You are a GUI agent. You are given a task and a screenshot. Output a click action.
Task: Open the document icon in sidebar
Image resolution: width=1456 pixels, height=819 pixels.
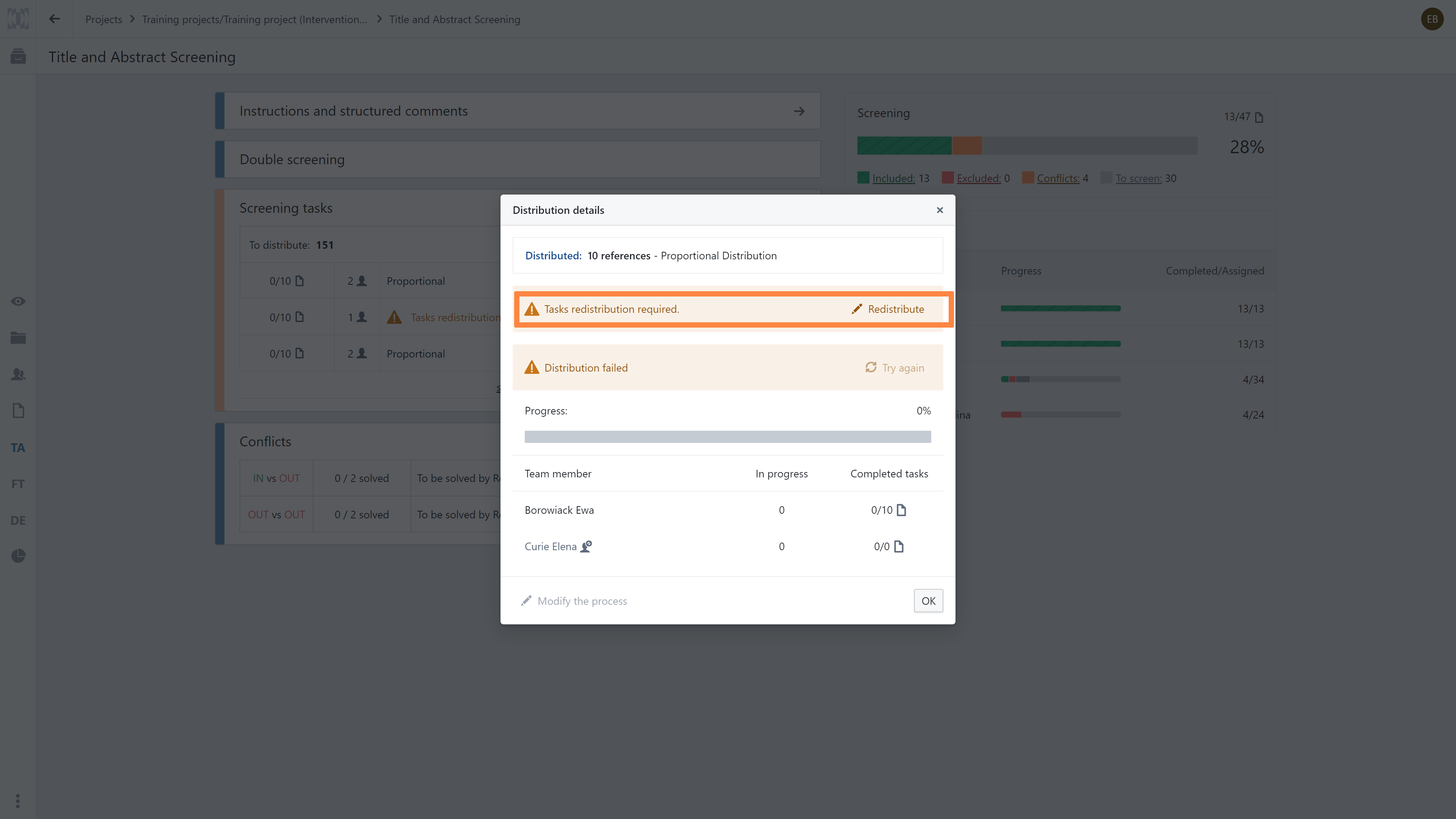[x=18, y=411]
